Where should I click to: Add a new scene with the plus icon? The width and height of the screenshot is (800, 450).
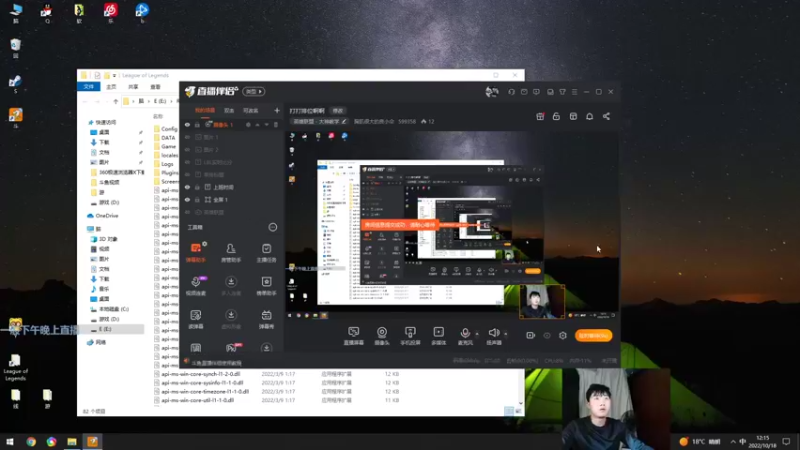277,110
